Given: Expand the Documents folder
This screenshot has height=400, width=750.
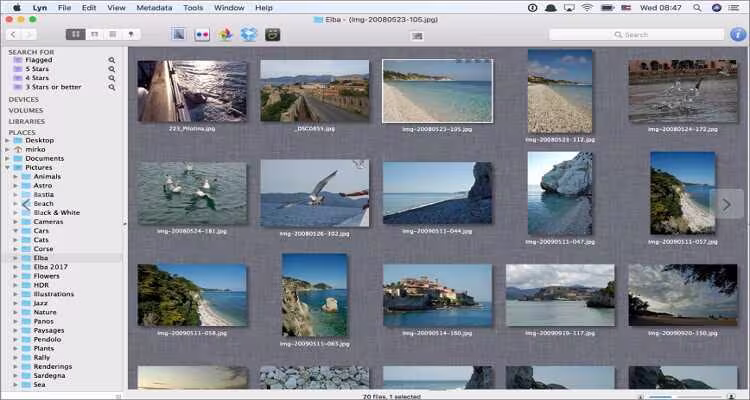Looking at the screenshot, I should point(9,158).
